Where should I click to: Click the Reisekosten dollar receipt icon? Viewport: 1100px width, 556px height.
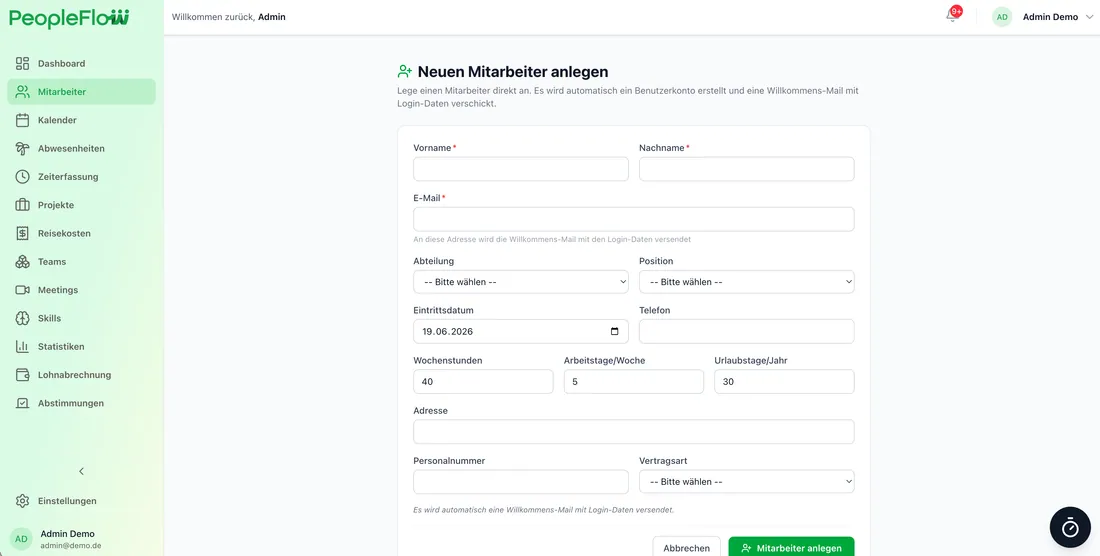22,233
